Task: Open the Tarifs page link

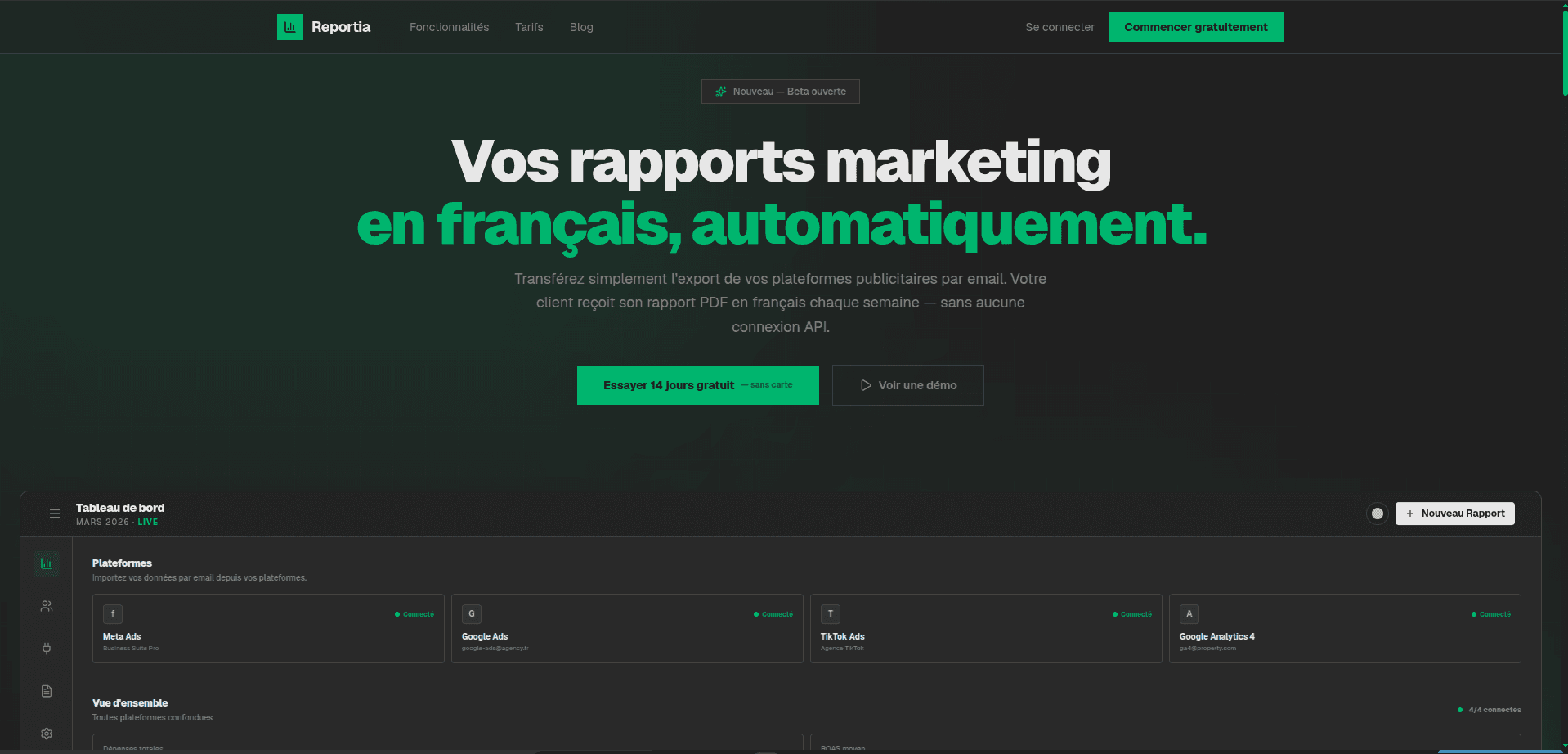Action: coord(529,27)
